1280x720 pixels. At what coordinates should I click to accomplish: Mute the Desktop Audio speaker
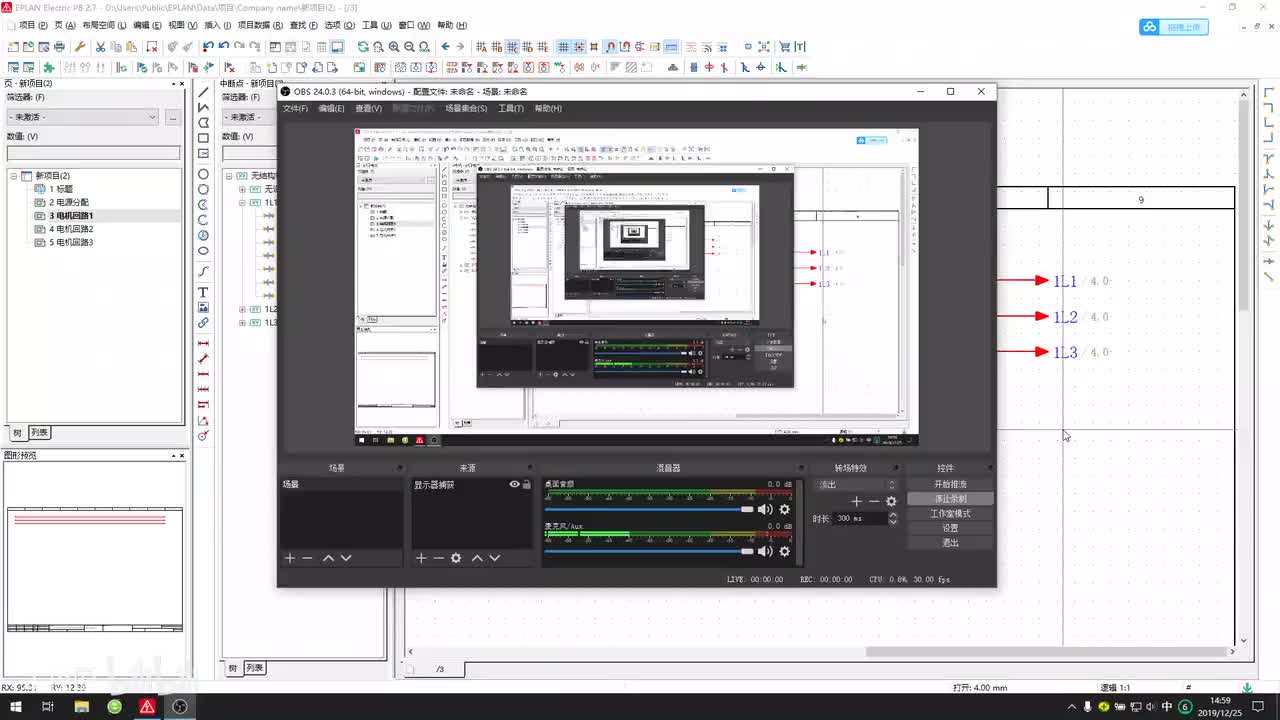tap(765, 509)
